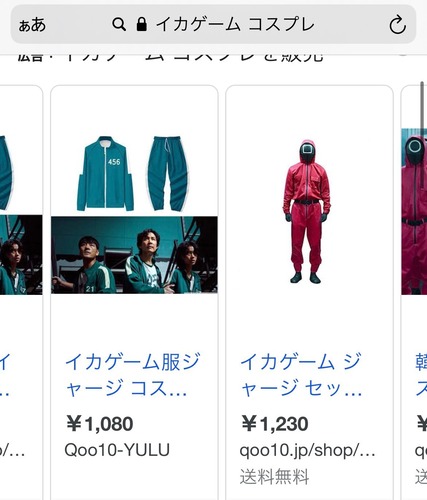Open the movie scene photo with three players

(134, 255)
